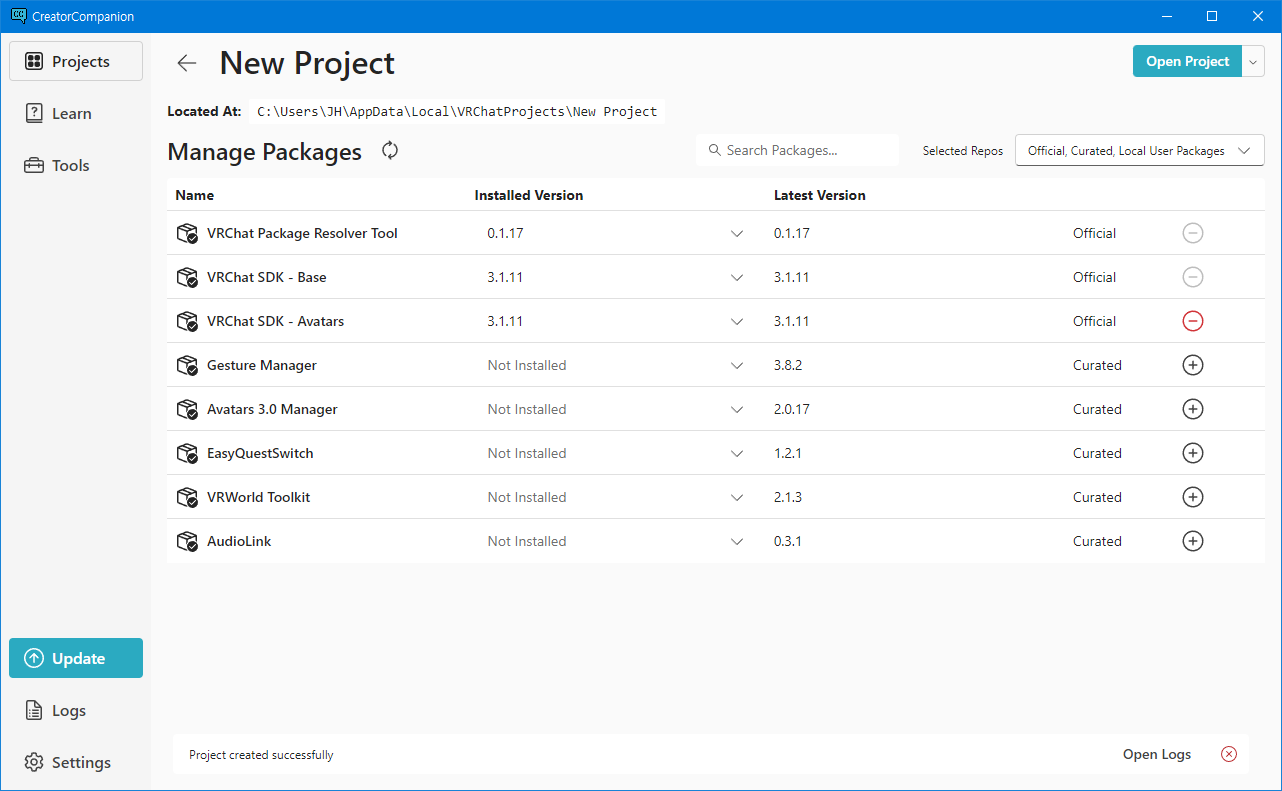Minimize the CreatorCompanion window

[x=1166, y=16]
